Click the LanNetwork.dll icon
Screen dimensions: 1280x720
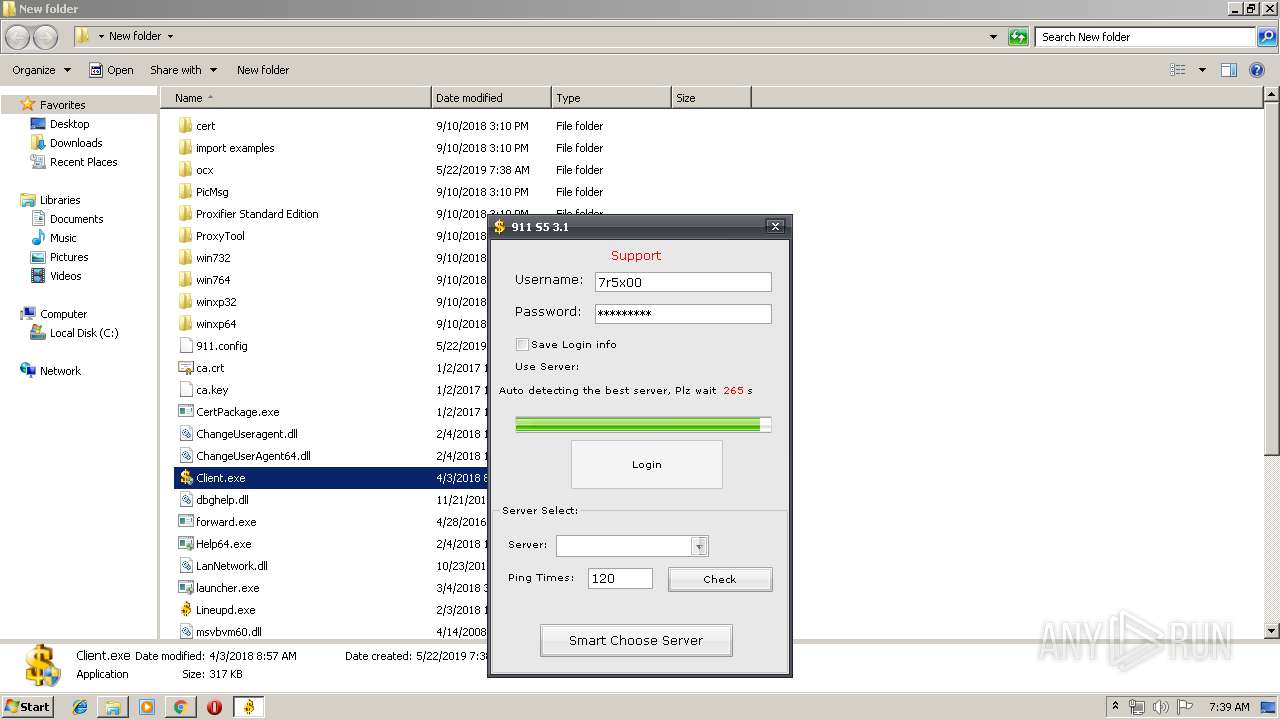(x=186, y=566)
